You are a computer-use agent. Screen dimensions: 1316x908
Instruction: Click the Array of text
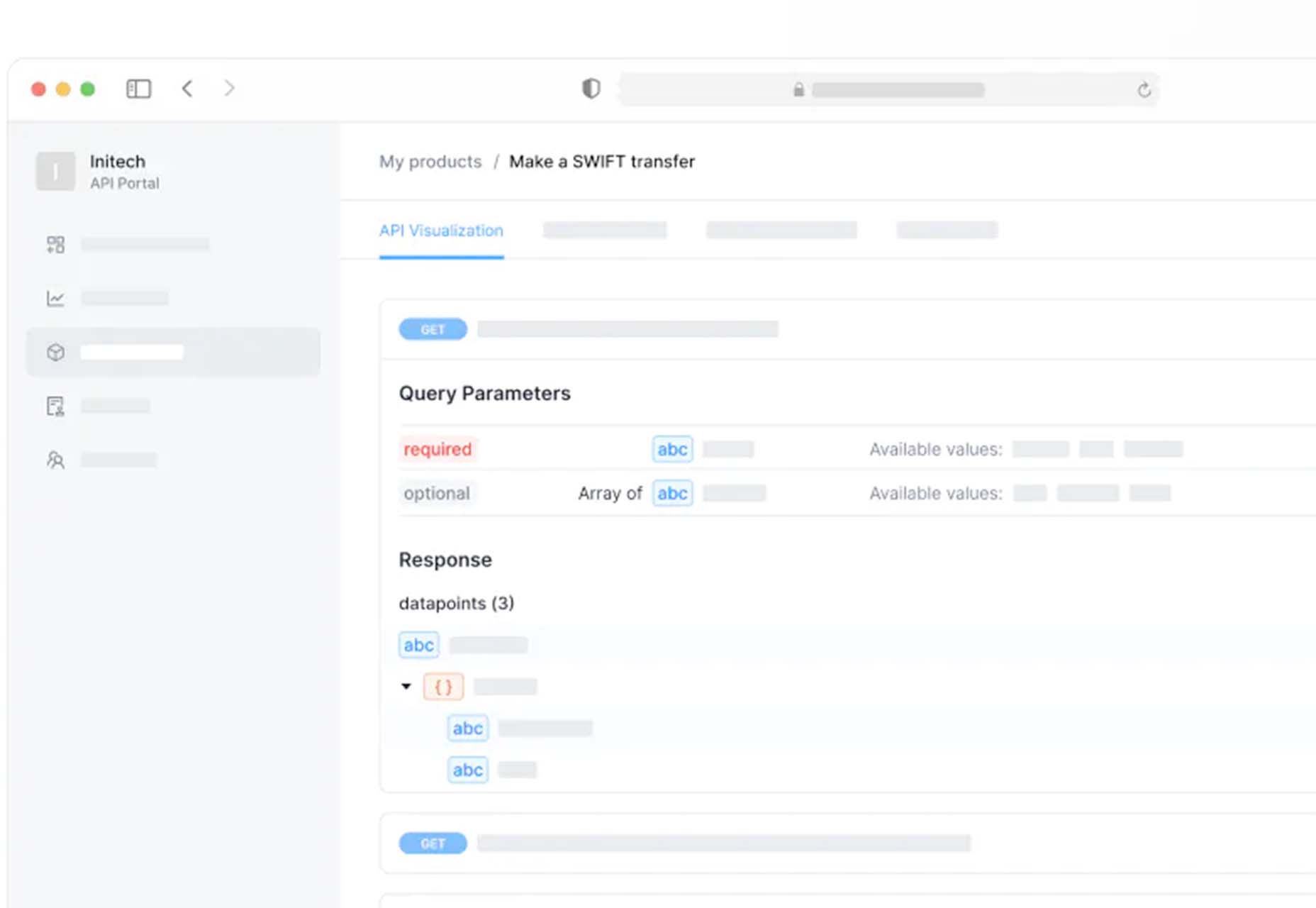click(610, 493)
